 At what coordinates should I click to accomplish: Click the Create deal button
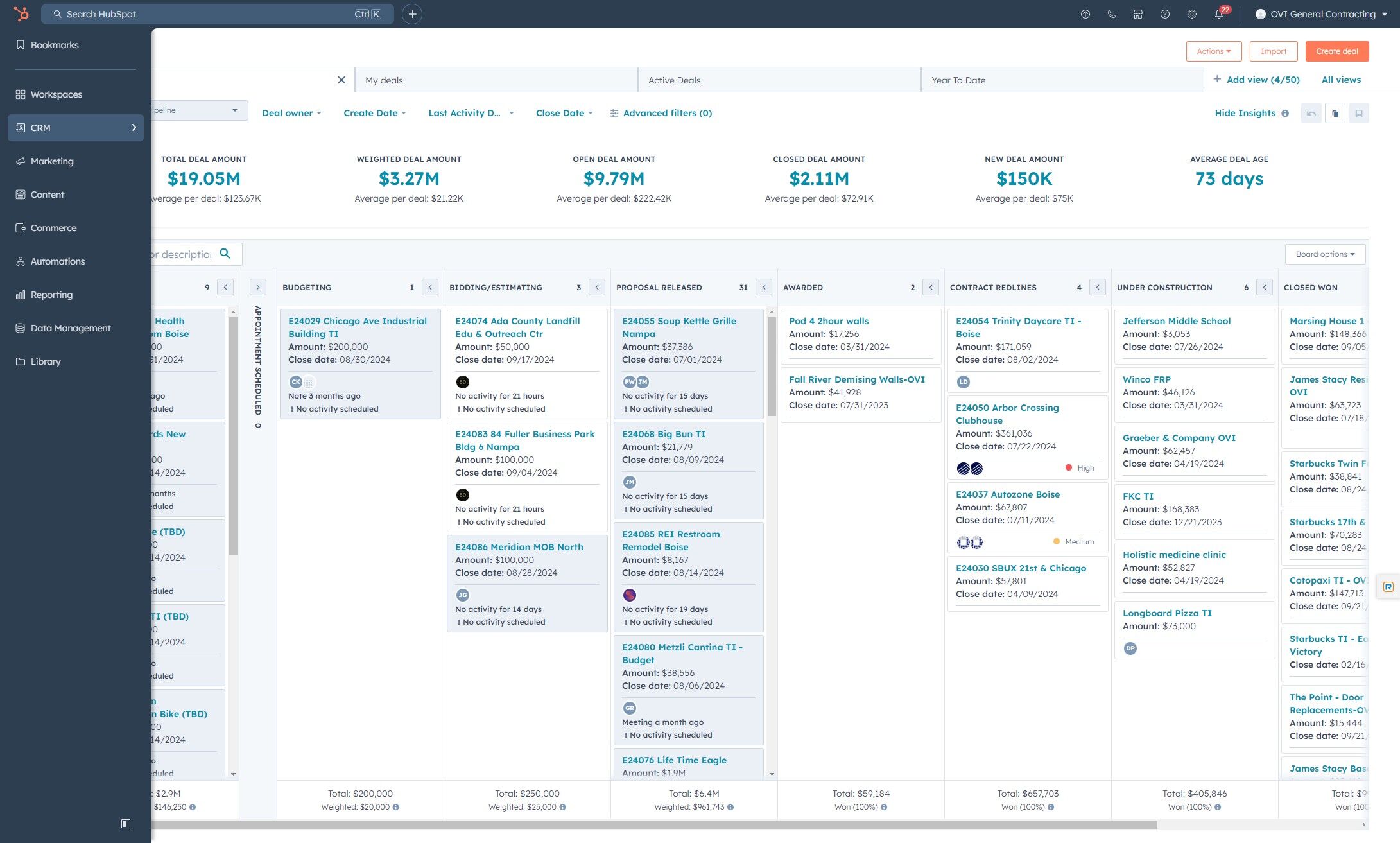click(1336, 51)
